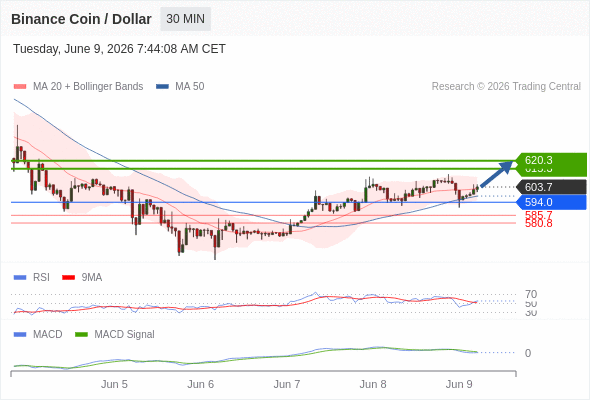The image size is (590, 400).
Task: Click the RSI legend blue swatch
Action: point(20,278)
